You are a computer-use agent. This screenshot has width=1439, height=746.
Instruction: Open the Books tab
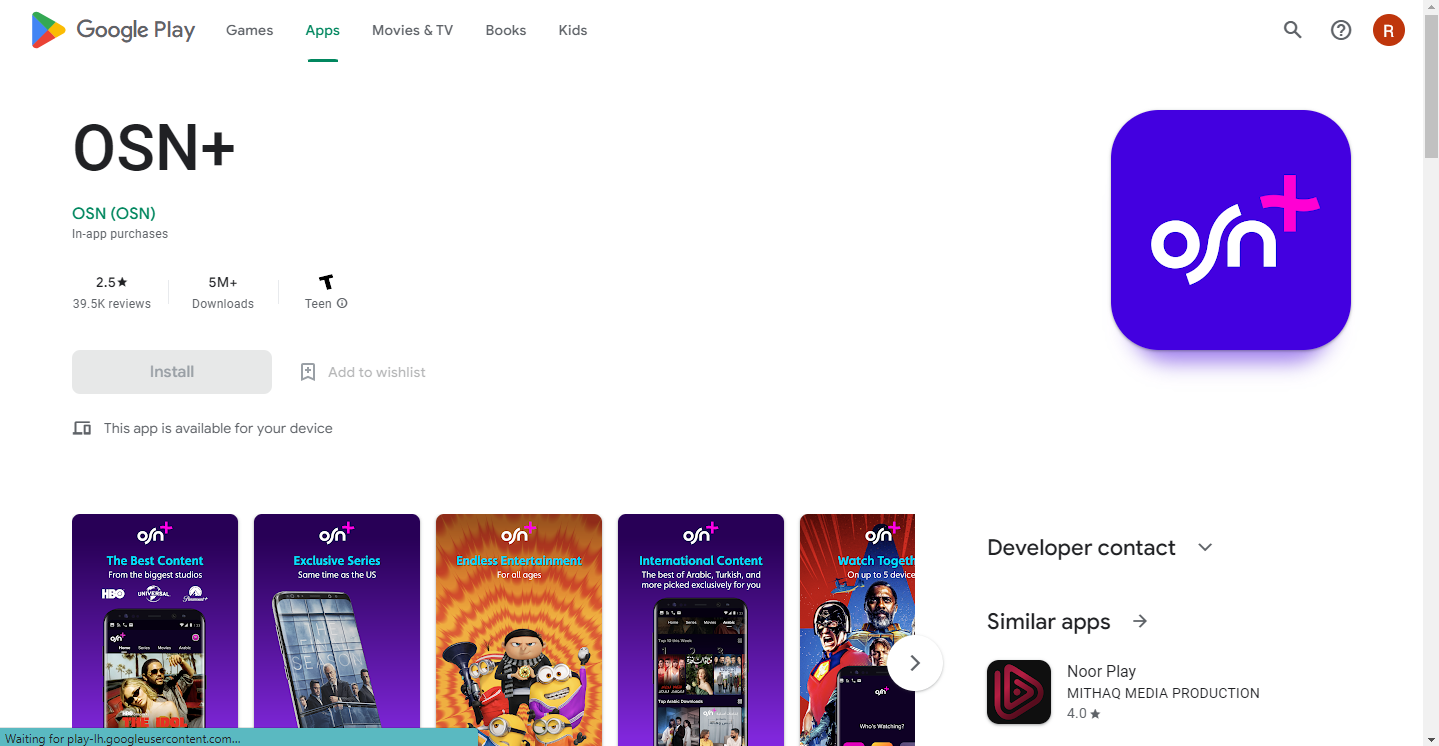pyautogui.click(x=506, y=30)
